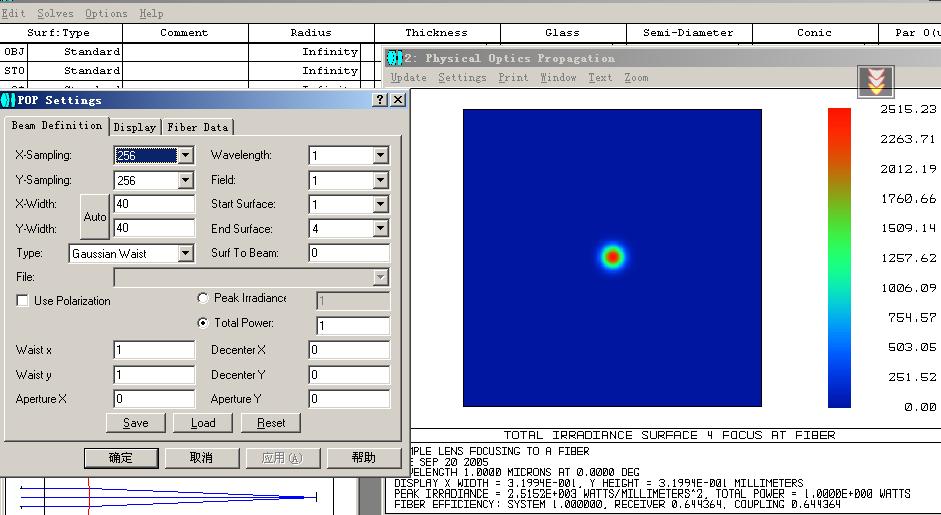
Task: Click the Load button
Action: point(203,423)
